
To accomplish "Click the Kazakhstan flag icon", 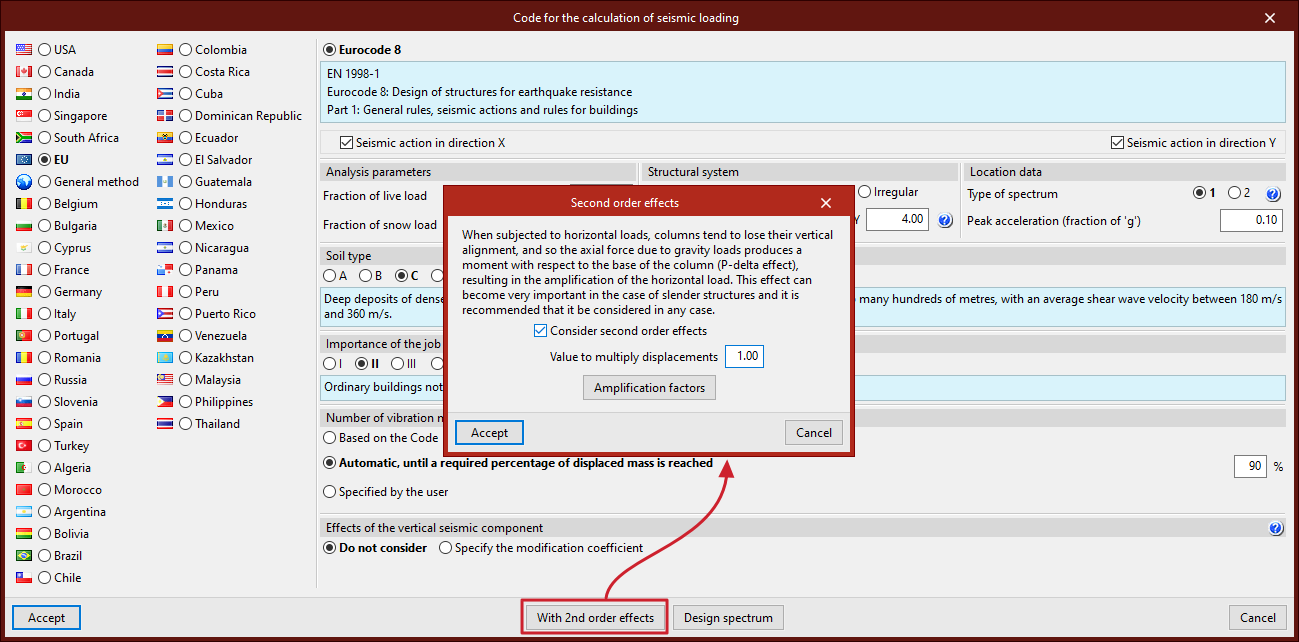I will coord(165,358).
